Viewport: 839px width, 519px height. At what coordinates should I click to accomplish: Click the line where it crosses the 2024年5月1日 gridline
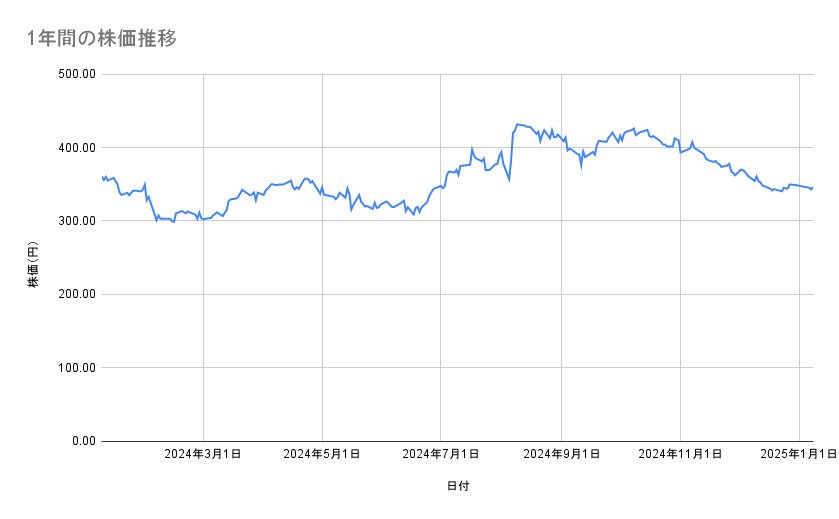[x=322, y=193]
